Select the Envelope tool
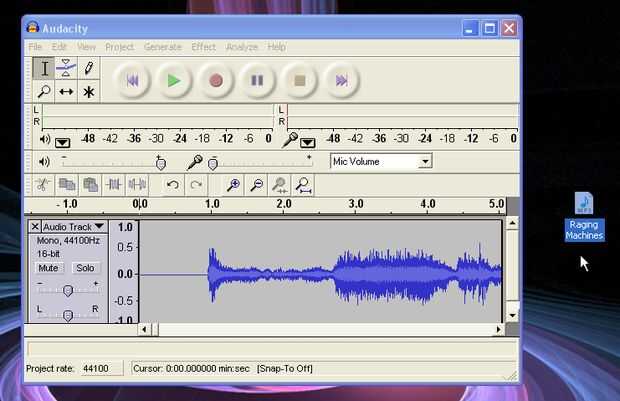Viewport: 620px width, 401px height. click(x=66, y=68)
